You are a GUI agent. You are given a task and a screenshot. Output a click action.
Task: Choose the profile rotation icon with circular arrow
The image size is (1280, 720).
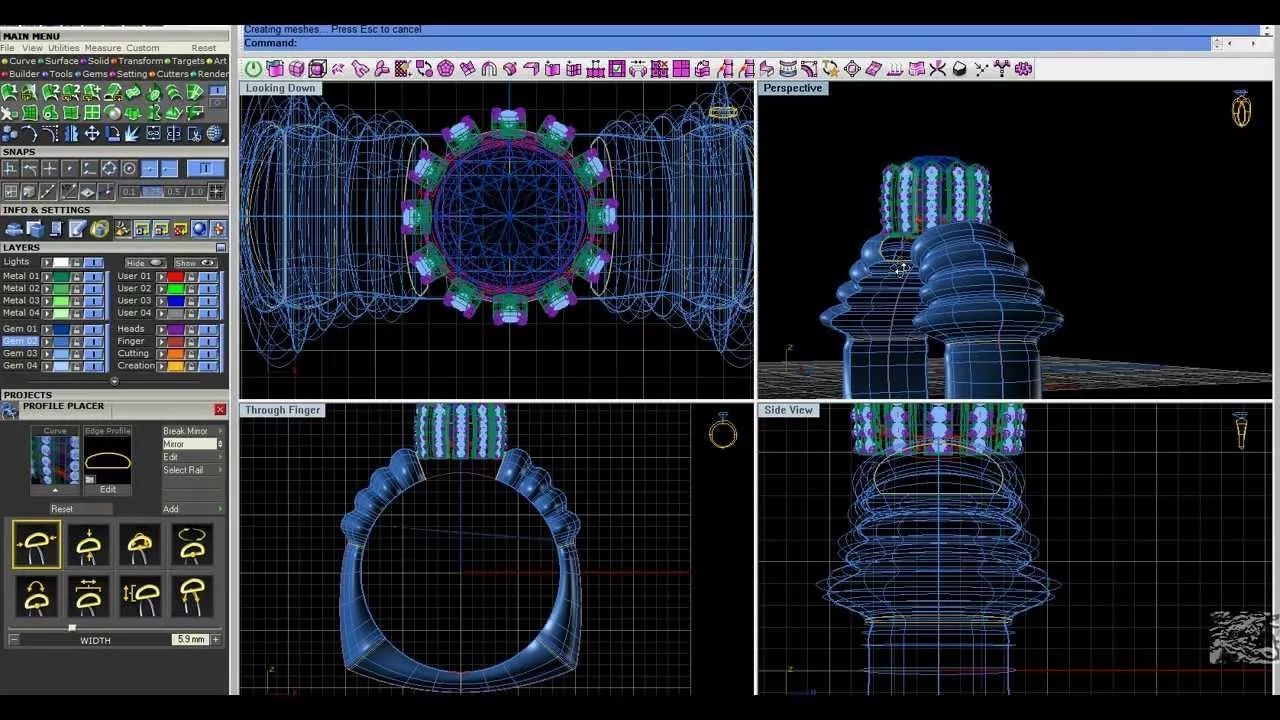191,545
